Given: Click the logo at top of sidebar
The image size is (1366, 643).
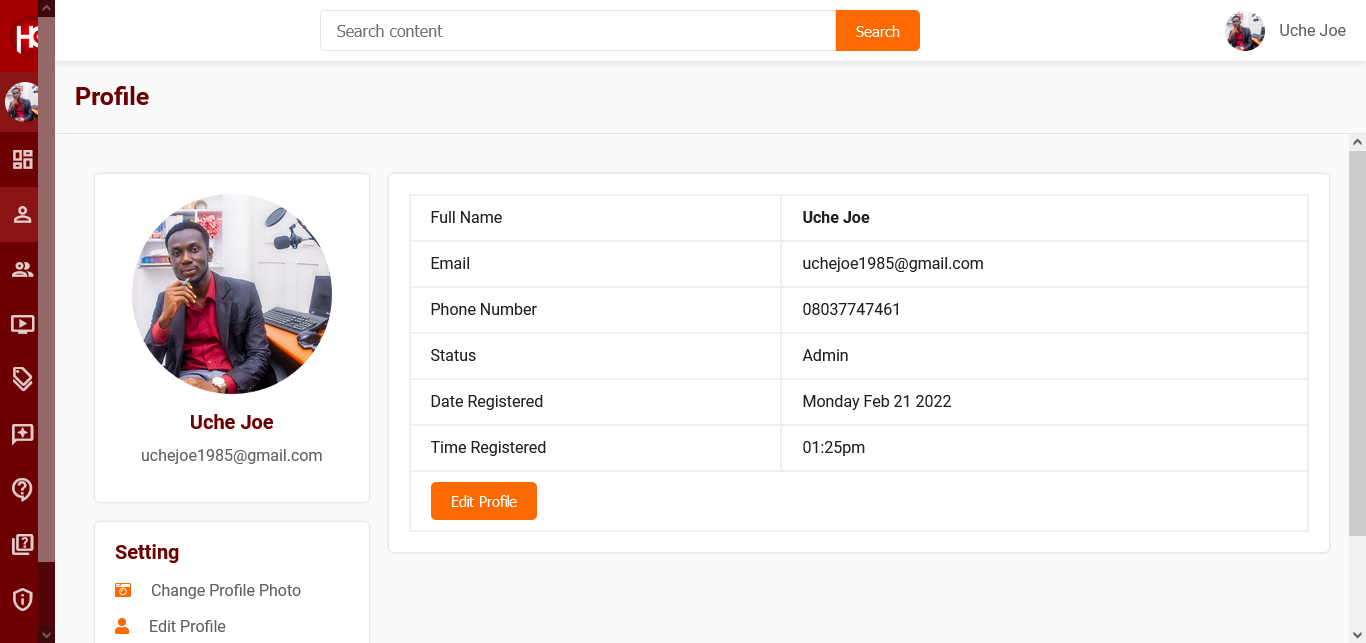Looking at the screenshot, I should (25, 38).
